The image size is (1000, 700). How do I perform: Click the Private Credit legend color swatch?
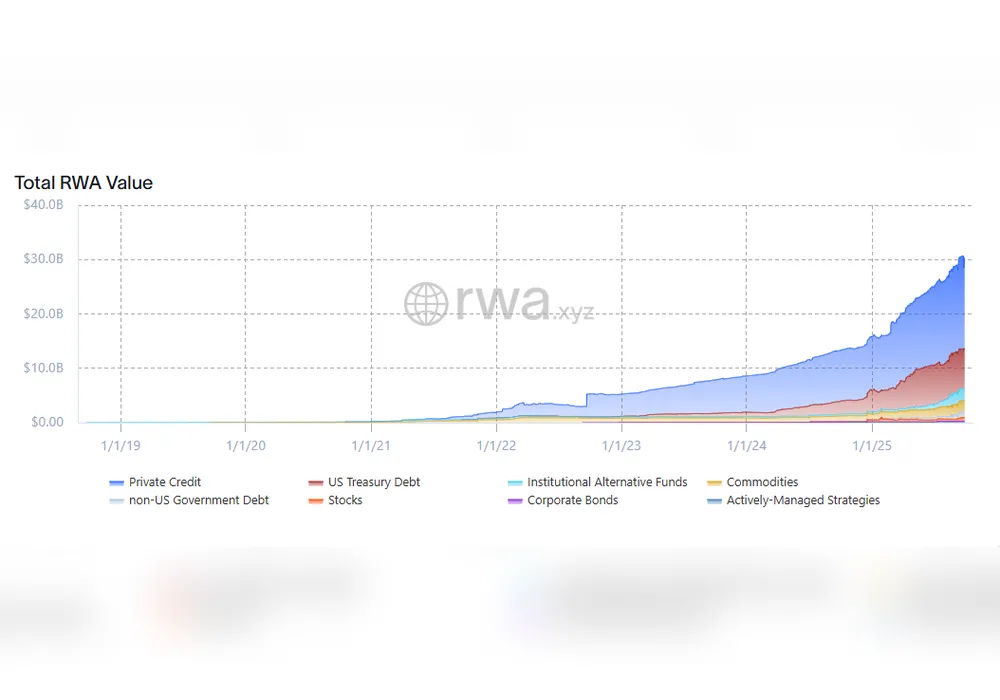[116, 483]
